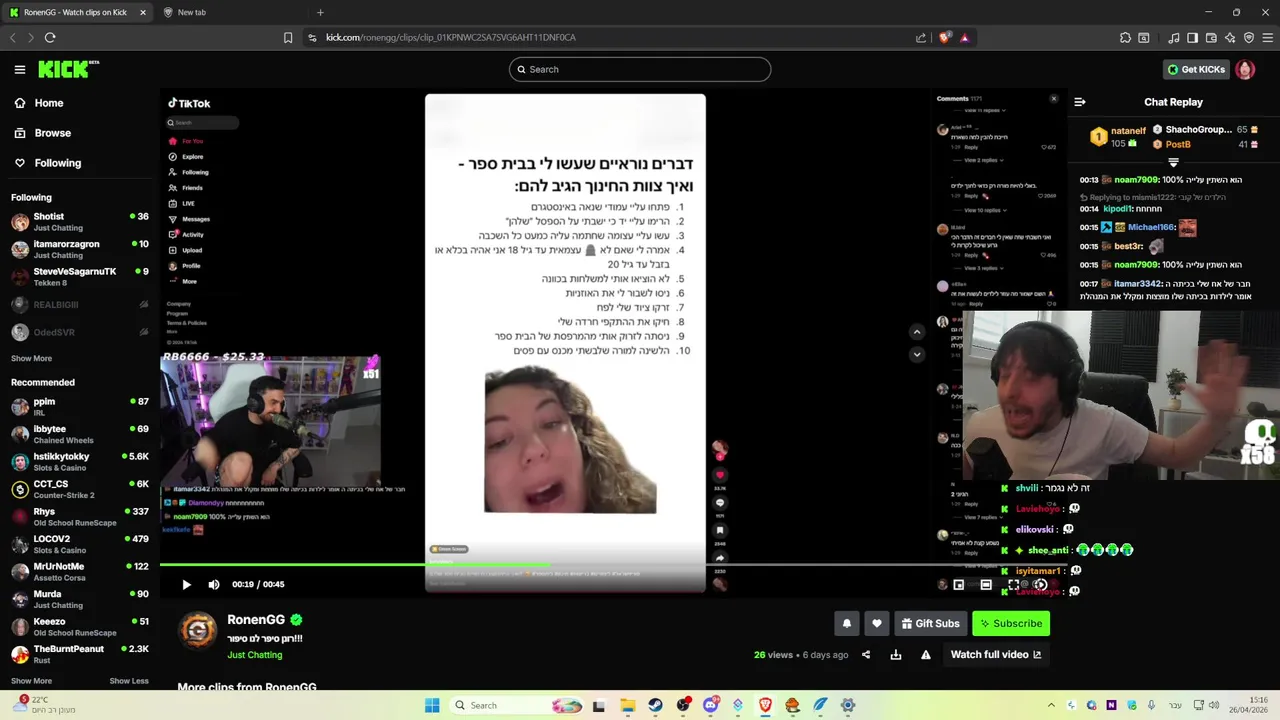Screen dimensions: 1280x720
Task: Follow RonenGG with the heart button
Action: (877, 623)
